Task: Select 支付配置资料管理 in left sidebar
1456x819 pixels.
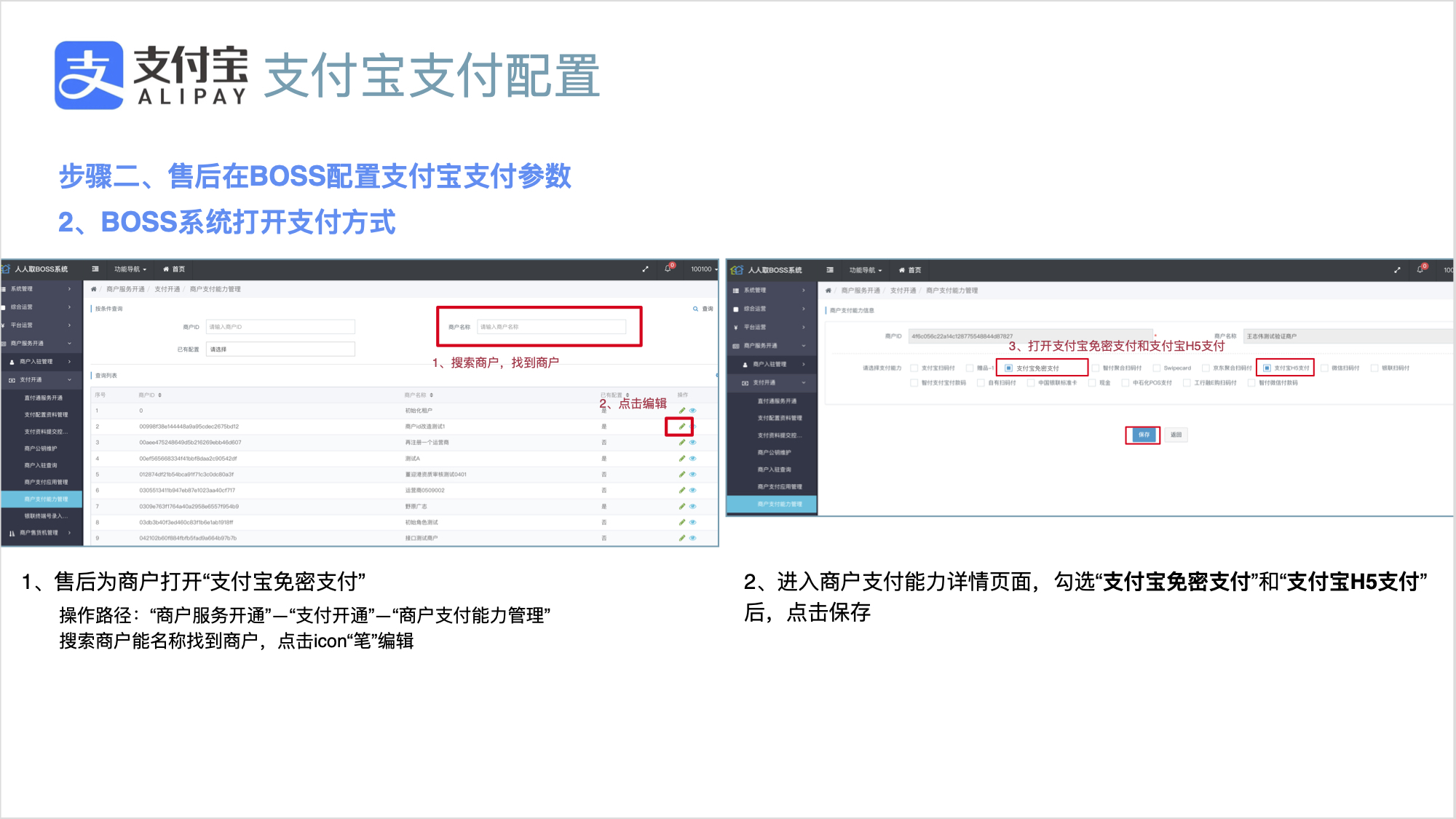Action: 46,415
